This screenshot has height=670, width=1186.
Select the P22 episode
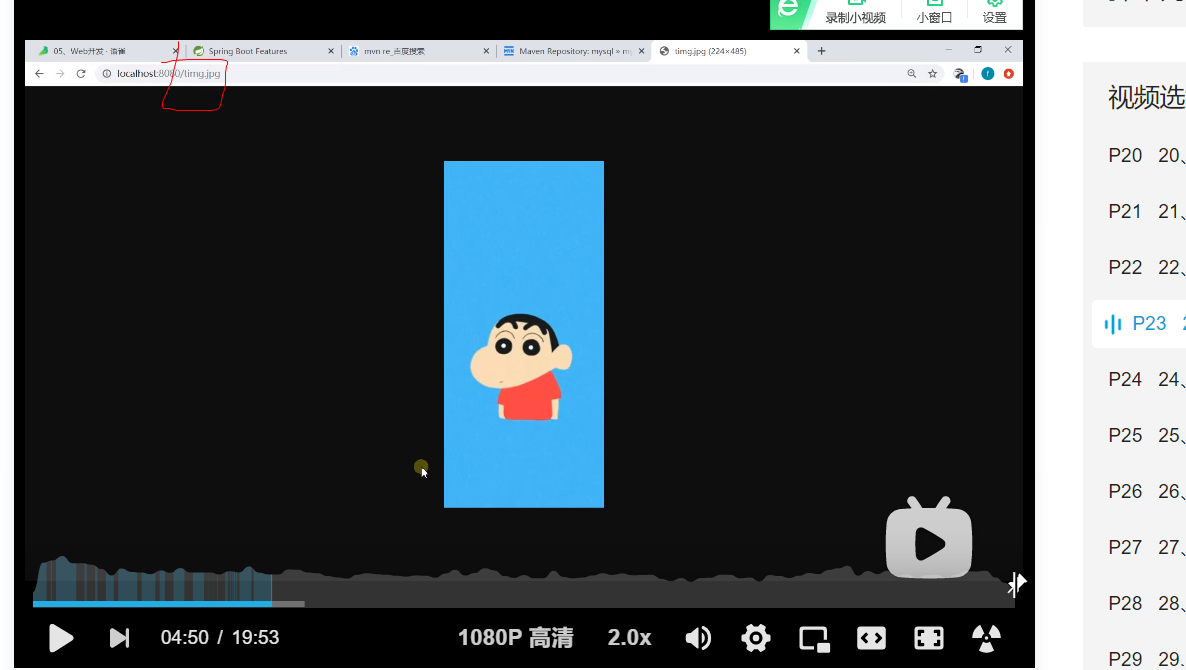1146,268
